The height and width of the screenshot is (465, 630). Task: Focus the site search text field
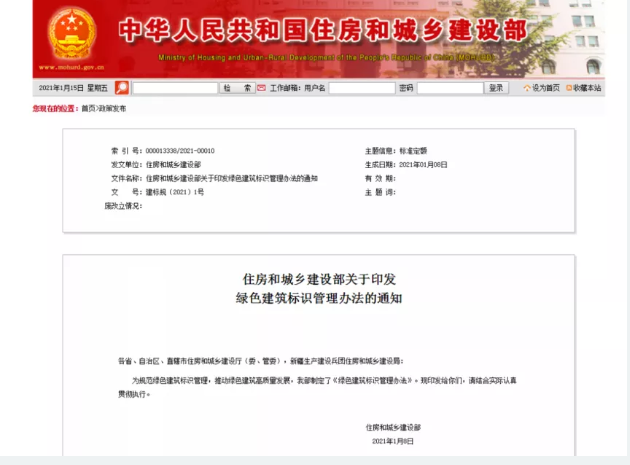175,88
